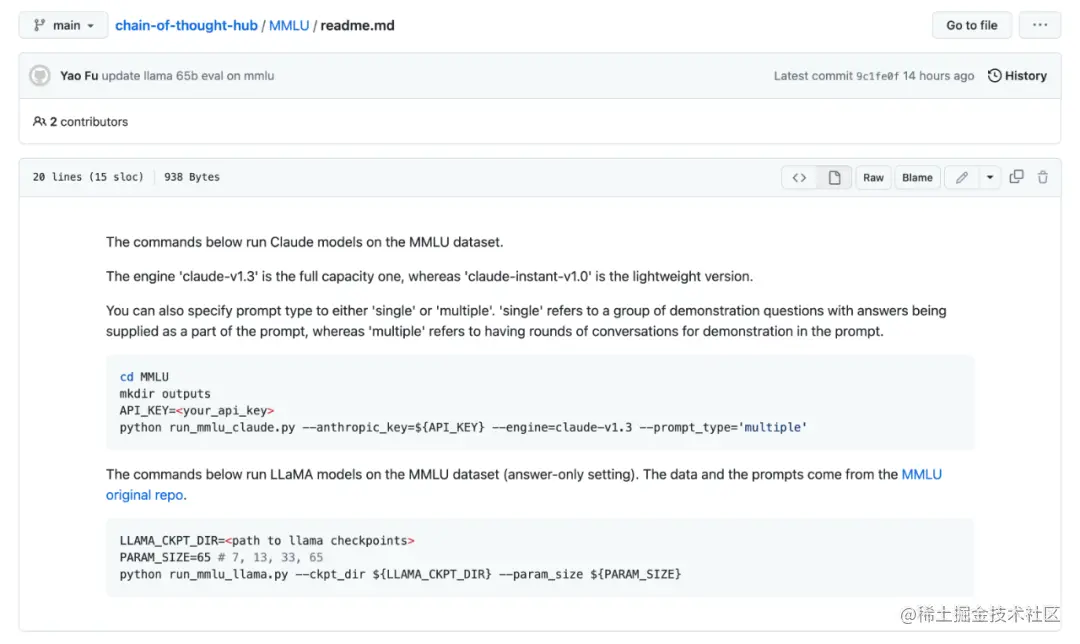The width and height of the screenshot is (1080, 644).
Task: Open edit options dropdown caret
Action: coord(990,178)
